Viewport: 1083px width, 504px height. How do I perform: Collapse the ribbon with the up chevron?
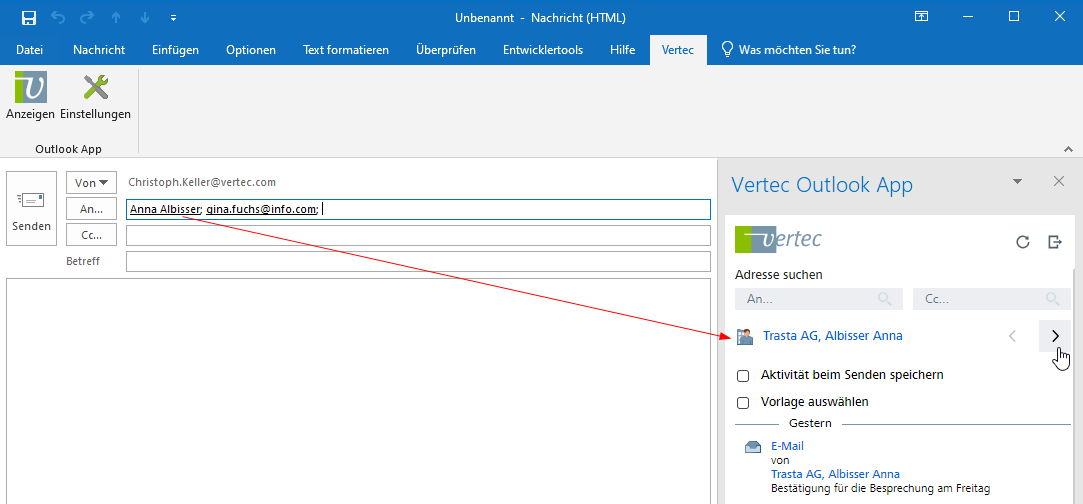[1067, 148]
